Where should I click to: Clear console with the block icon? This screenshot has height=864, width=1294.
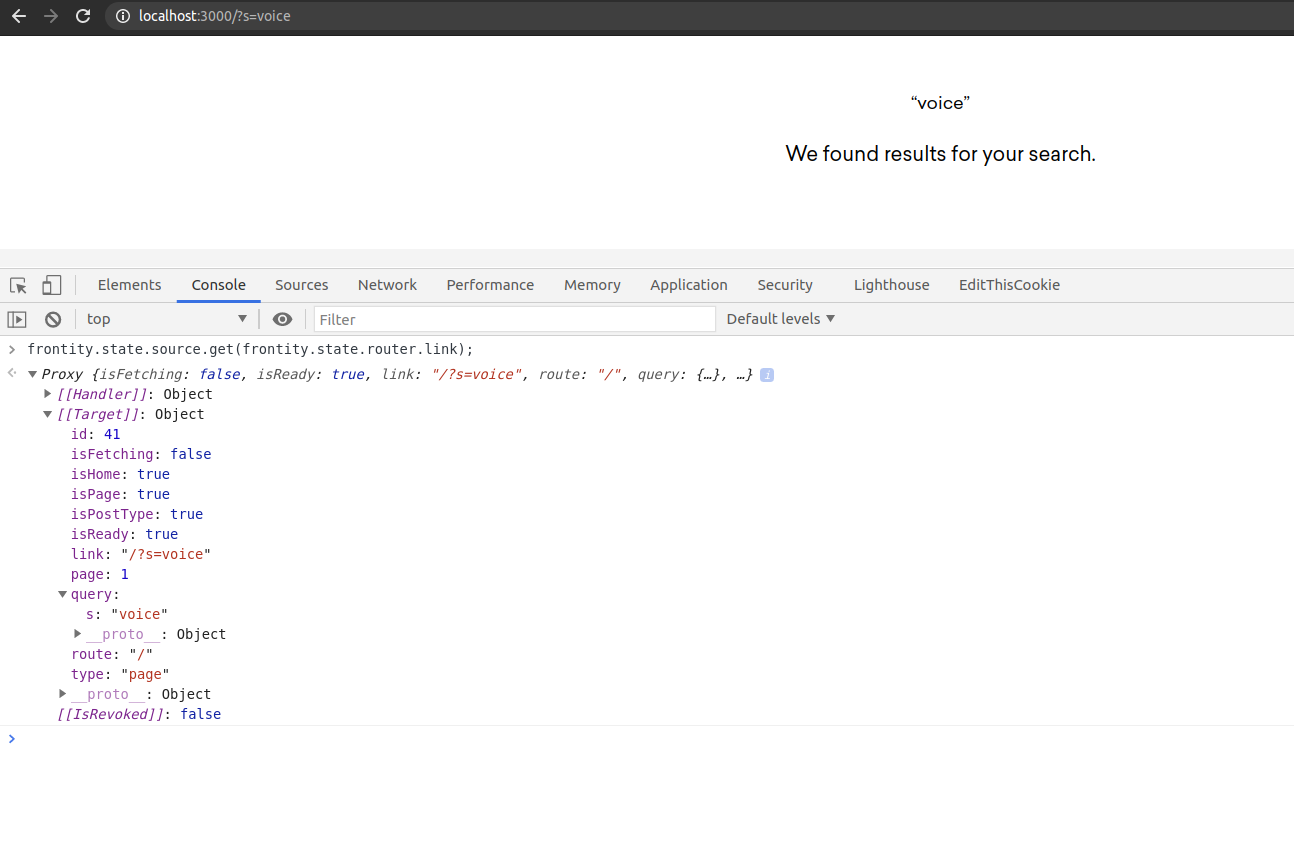click(53, 319)
